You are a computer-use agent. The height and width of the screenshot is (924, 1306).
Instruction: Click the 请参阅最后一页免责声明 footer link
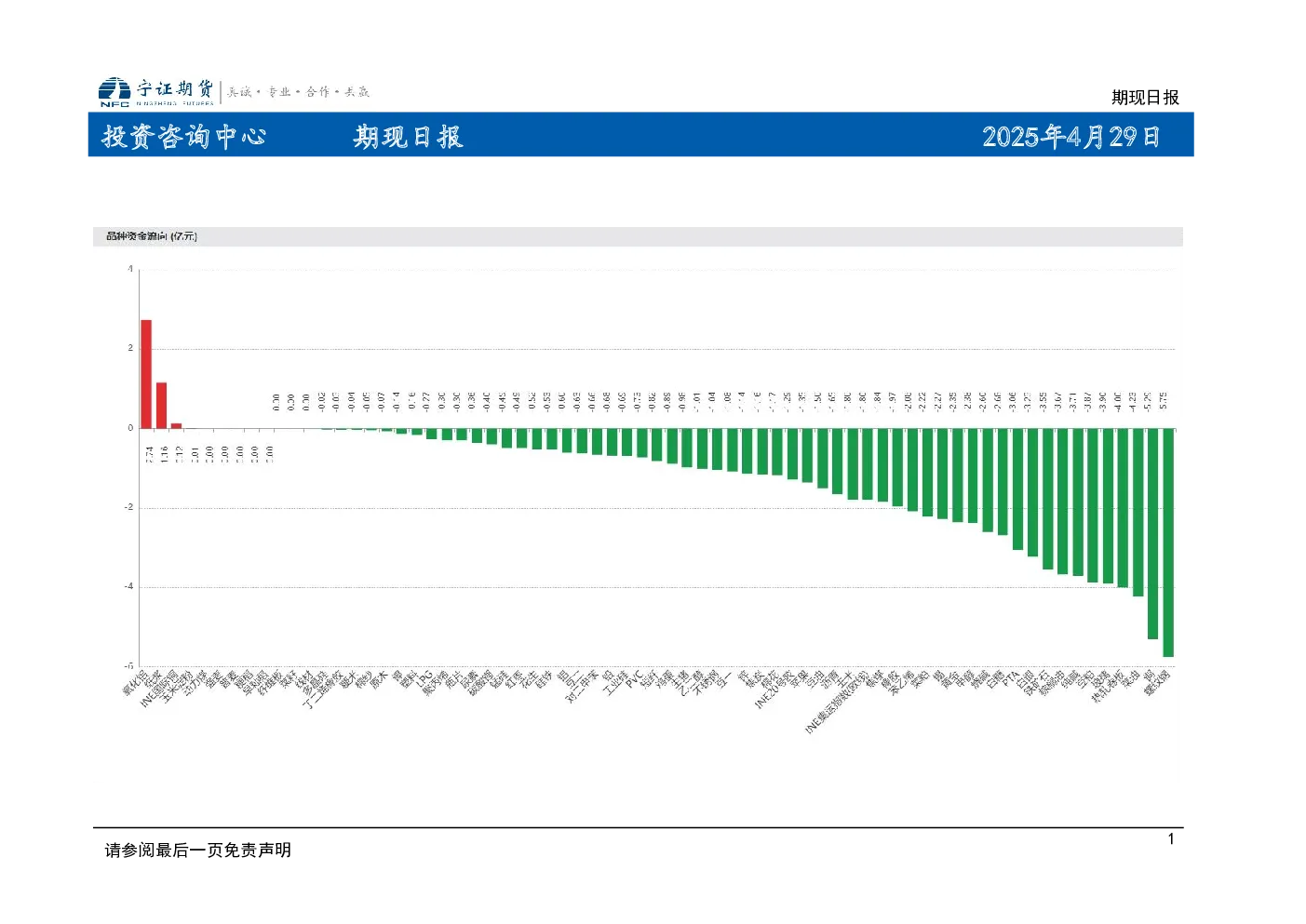[x=197, y=850]
